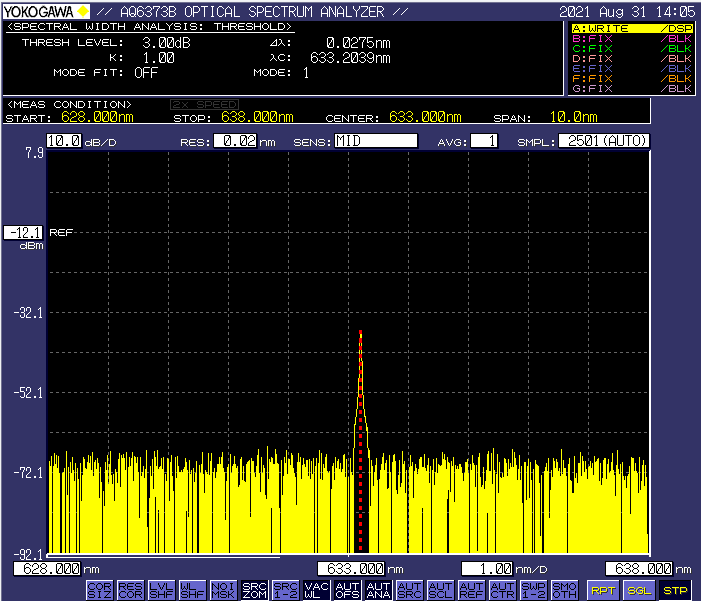
Task: Select trace D: FIX /BLK
Action: point(632,59)
